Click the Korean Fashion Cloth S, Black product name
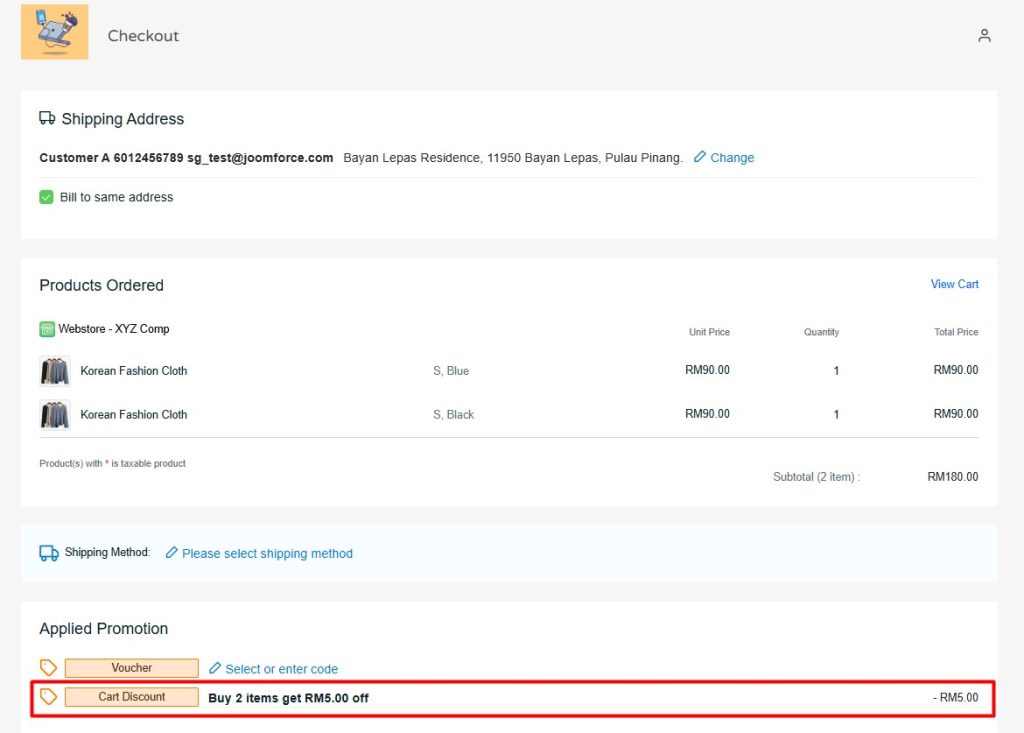This screenshot has height=733, width=1024. coord(134,414)
